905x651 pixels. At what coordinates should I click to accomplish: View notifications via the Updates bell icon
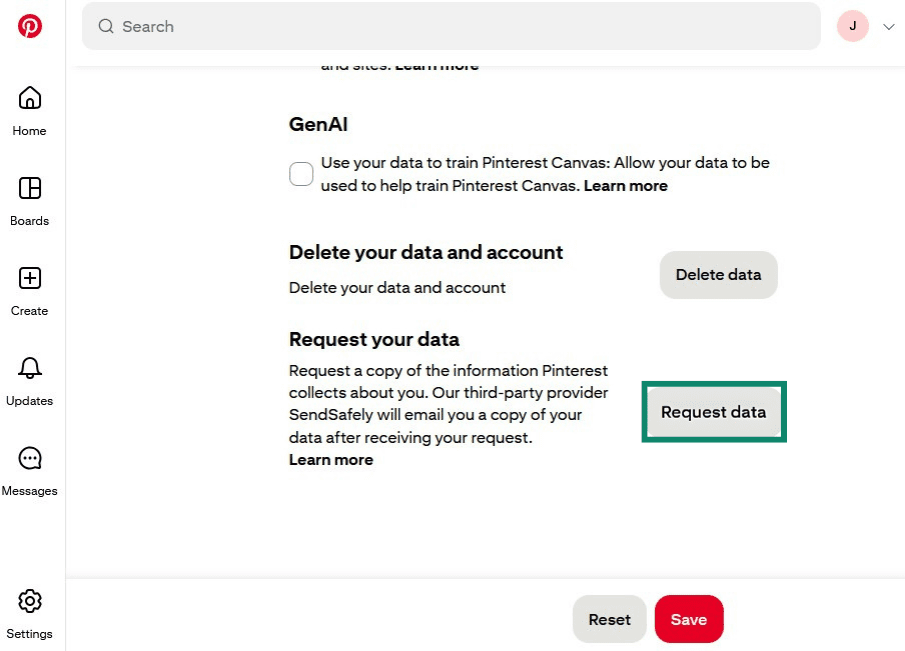(29, 370)
